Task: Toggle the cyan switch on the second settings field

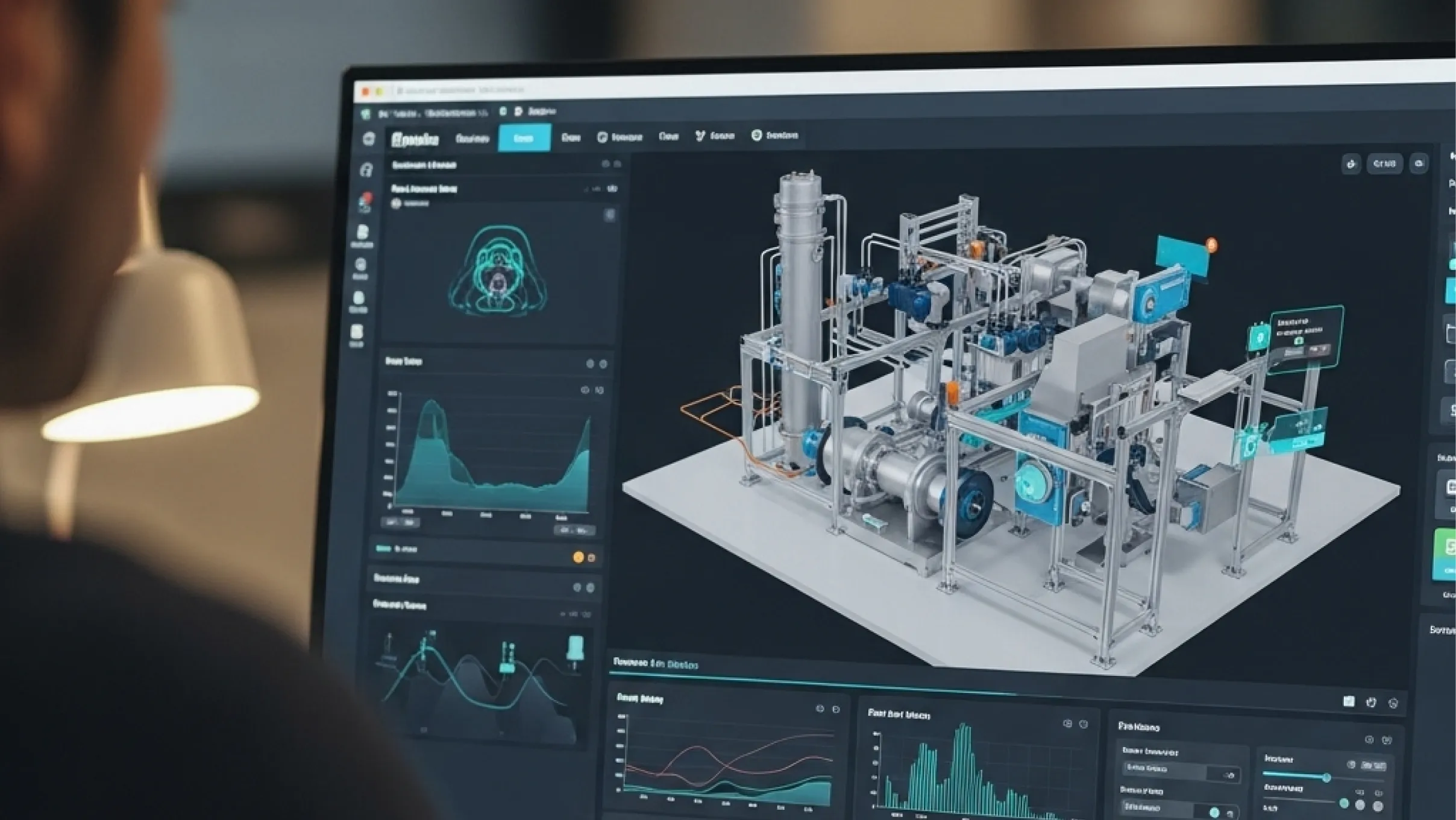Action: [x=1215, y=812]
